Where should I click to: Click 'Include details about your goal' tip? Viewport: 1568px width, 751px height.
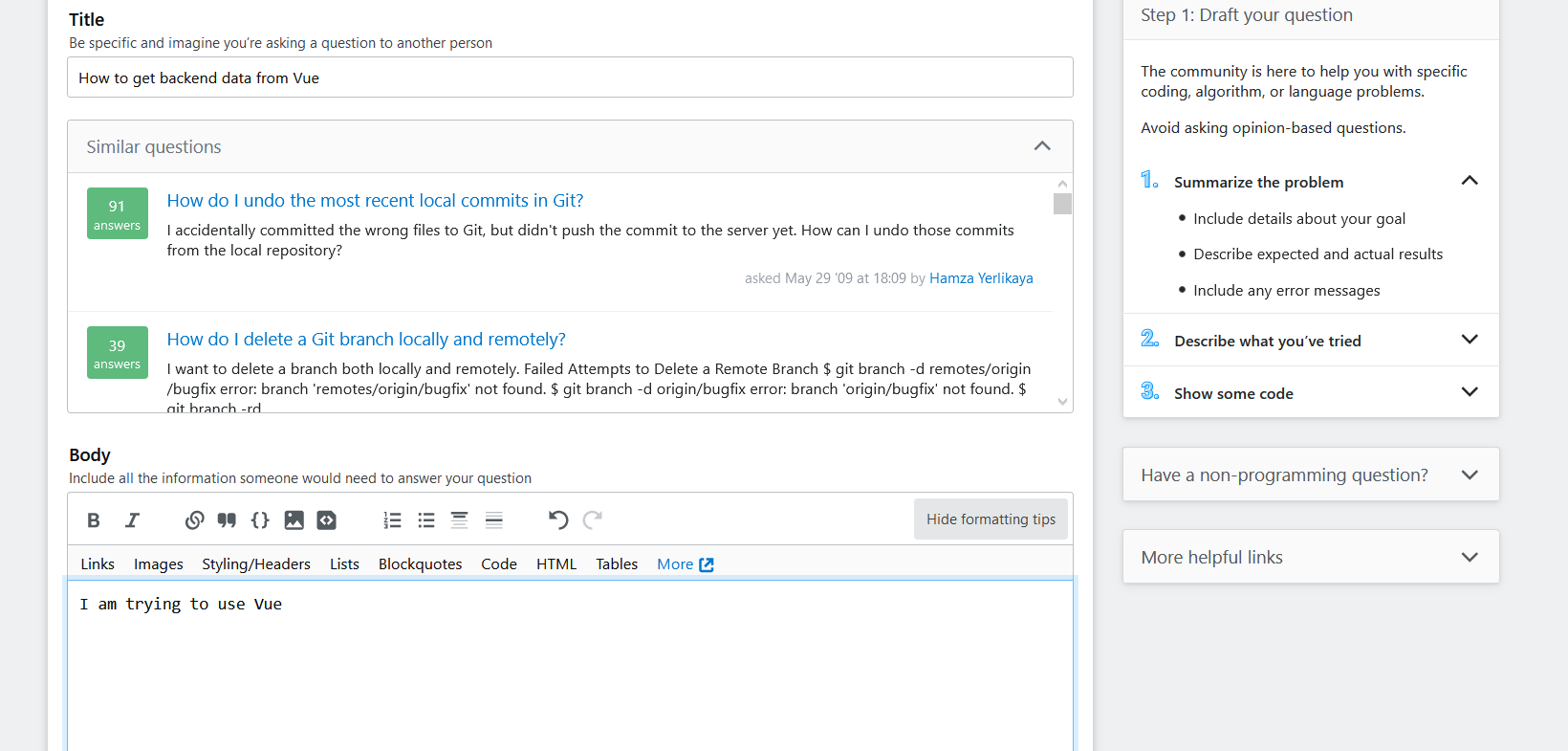click(x=1299, y=219)
